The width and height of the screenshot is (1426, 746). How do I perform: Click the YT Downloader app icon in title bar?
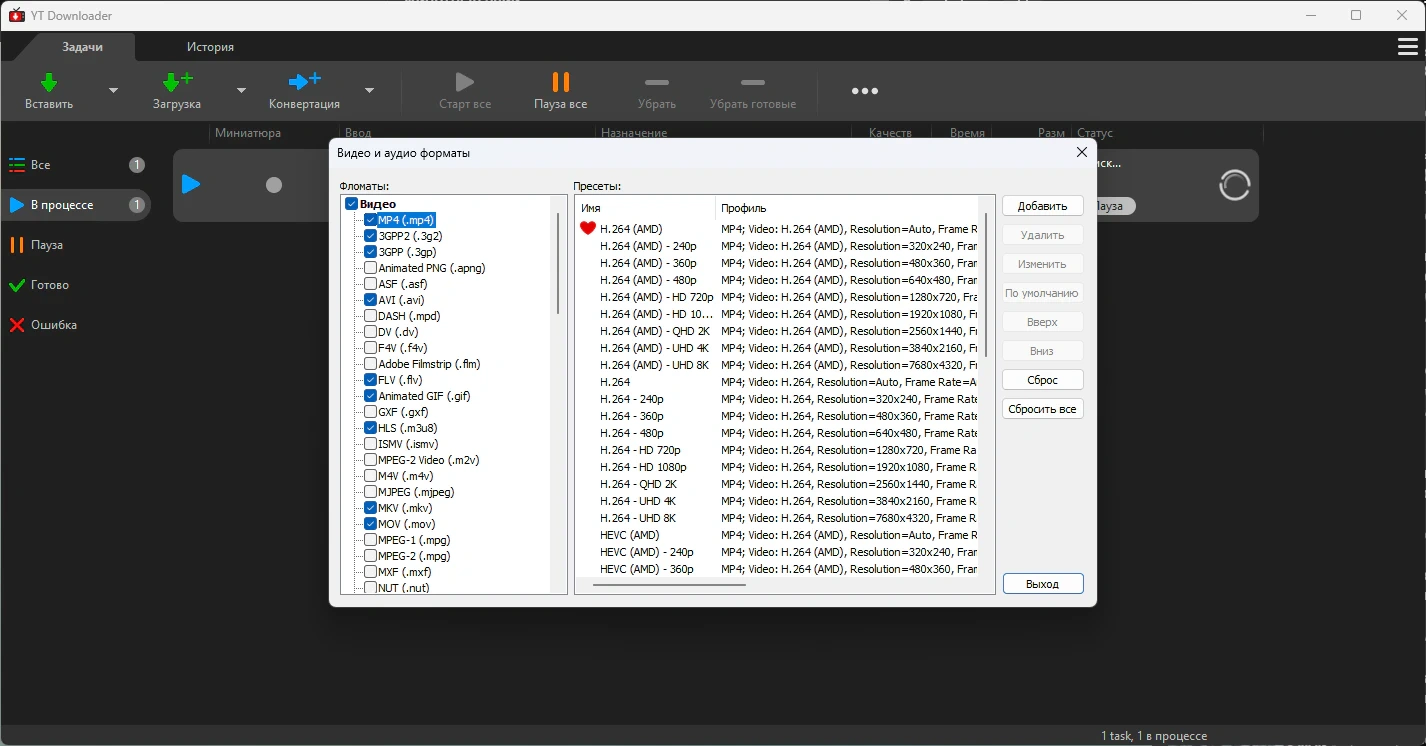coord(16,15)
